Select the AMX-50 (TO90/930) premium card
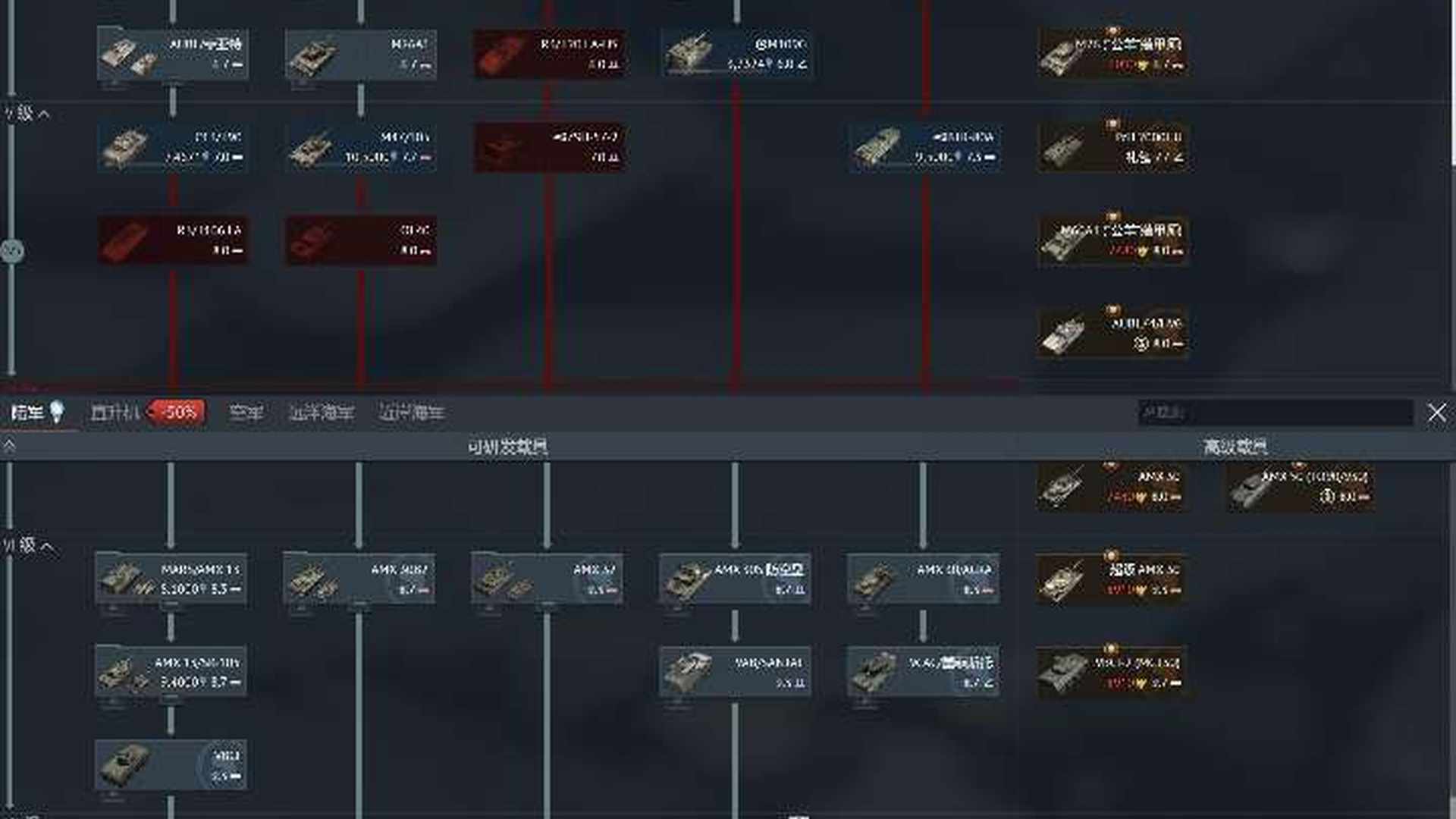Viewport: 1456px width, 819px height. point(1301,487)
